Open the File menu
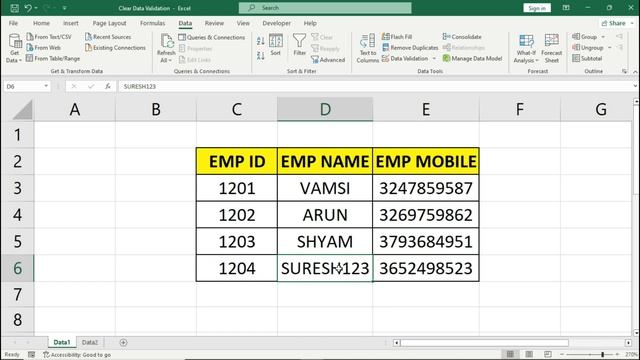 click(x=13, y=23)
